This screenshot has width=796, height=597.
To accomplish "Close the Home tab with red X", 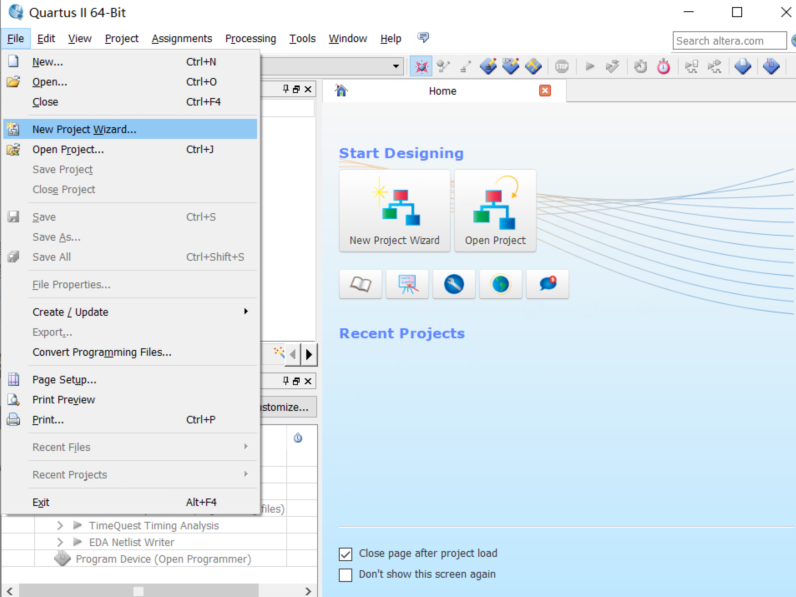I will point(545,90).
